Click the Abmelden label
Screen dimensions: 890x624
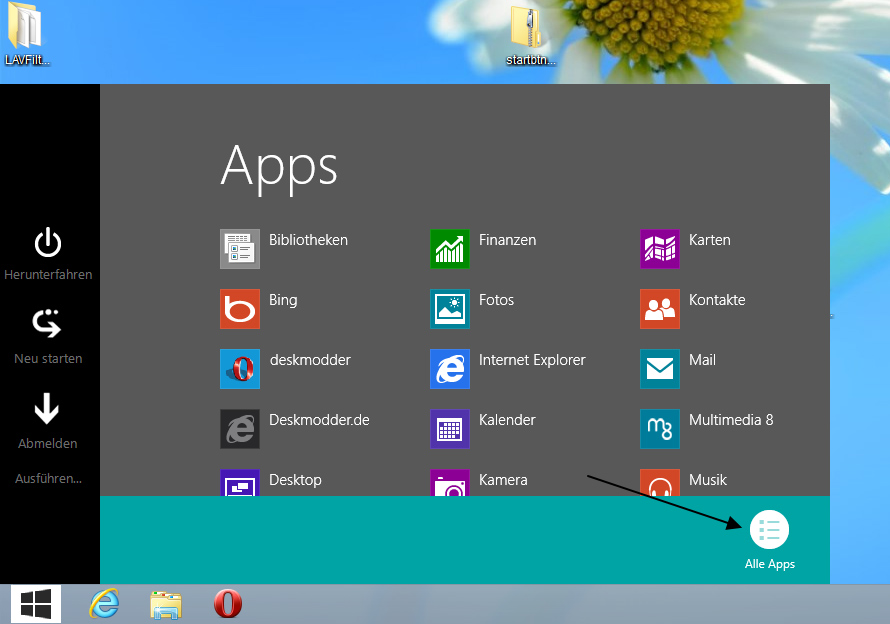(x=48, y=443)
